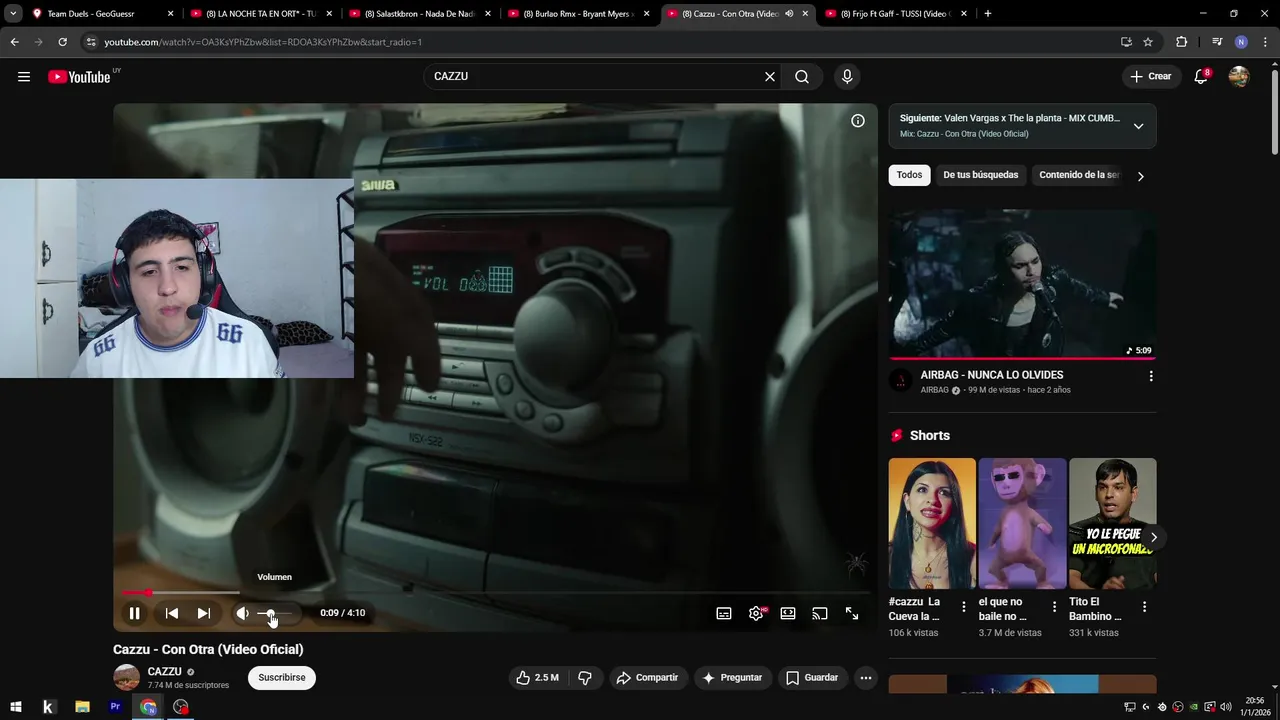This screenshot has width=1280, height=720.
Task: Enter full screen mode
Action: tap(852, 613)
